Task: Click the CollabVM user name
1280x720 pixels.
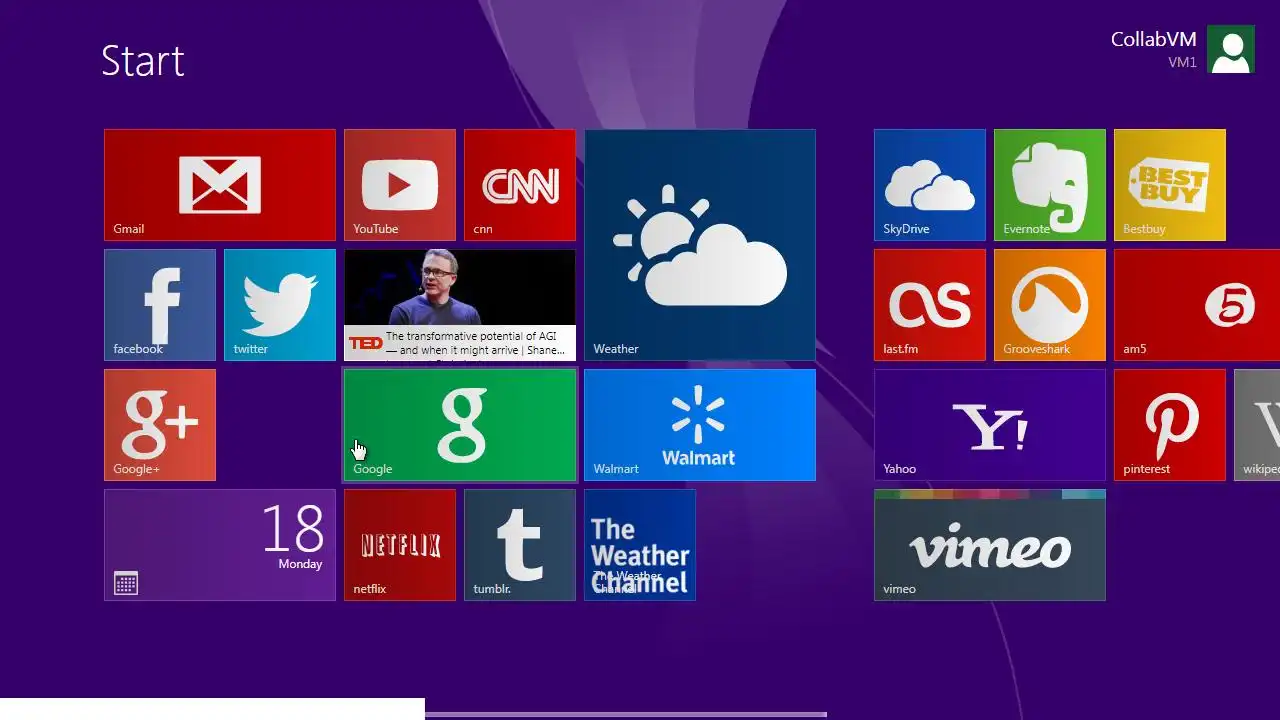Action: click(x=1154, y=39)
